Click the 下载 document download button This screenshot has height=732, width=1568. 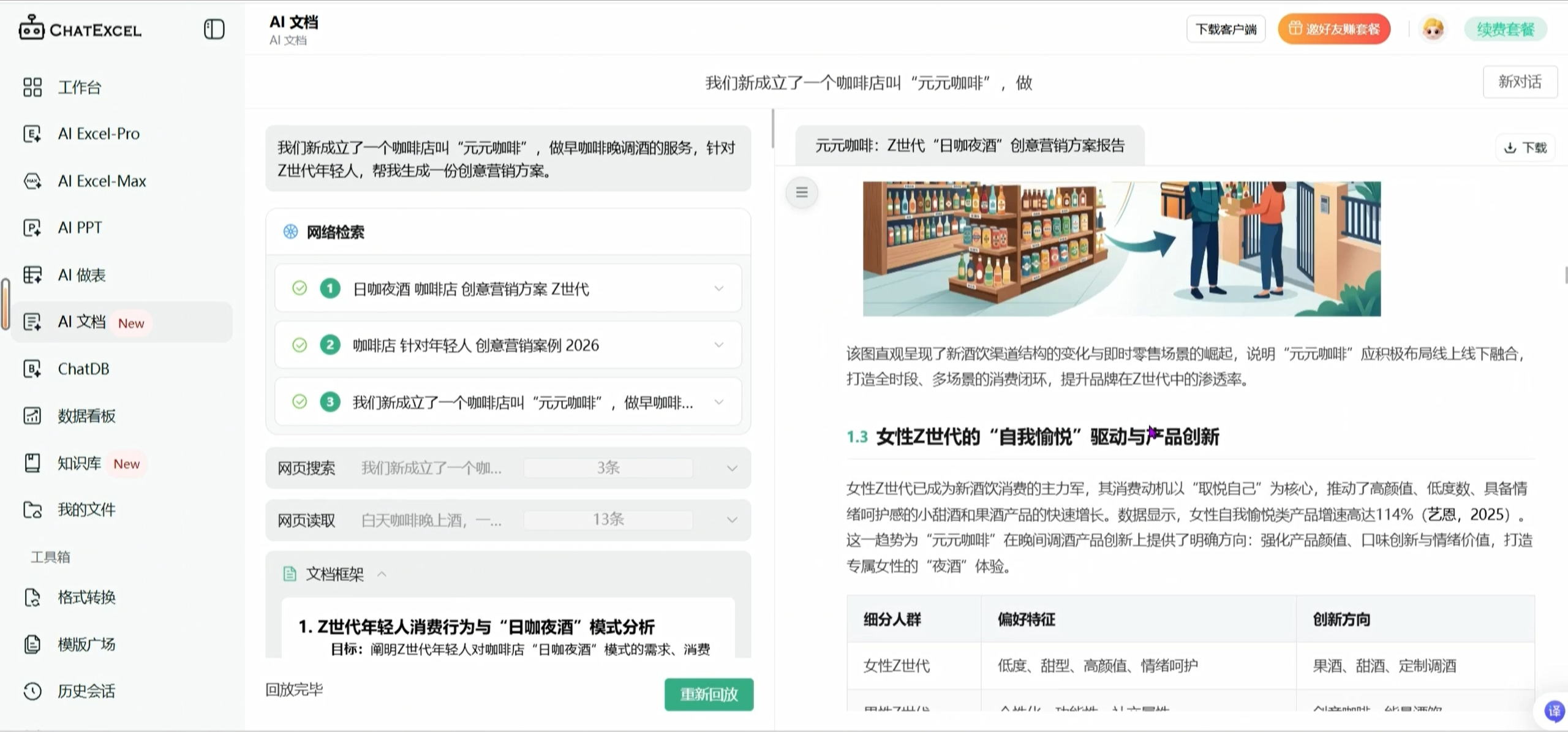click(x=1525, y=148)
